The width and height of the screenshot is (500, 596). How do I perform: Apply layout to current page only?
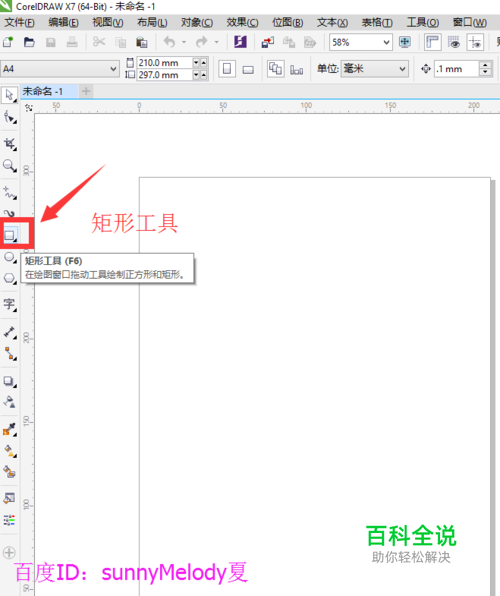coord(297,69)
